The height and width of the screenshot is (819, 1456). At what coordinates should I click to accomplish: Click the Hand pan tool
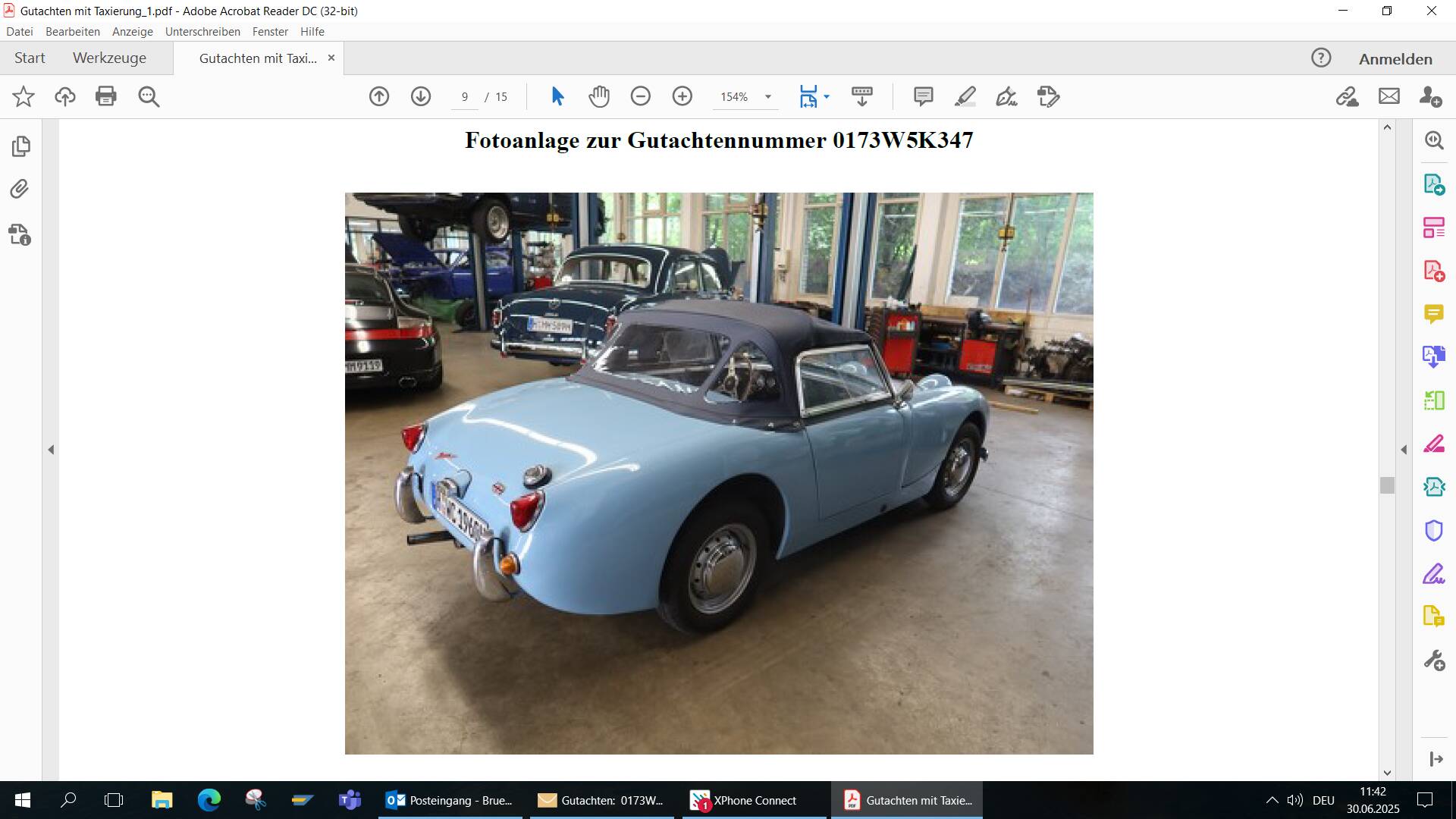point(598,96)
